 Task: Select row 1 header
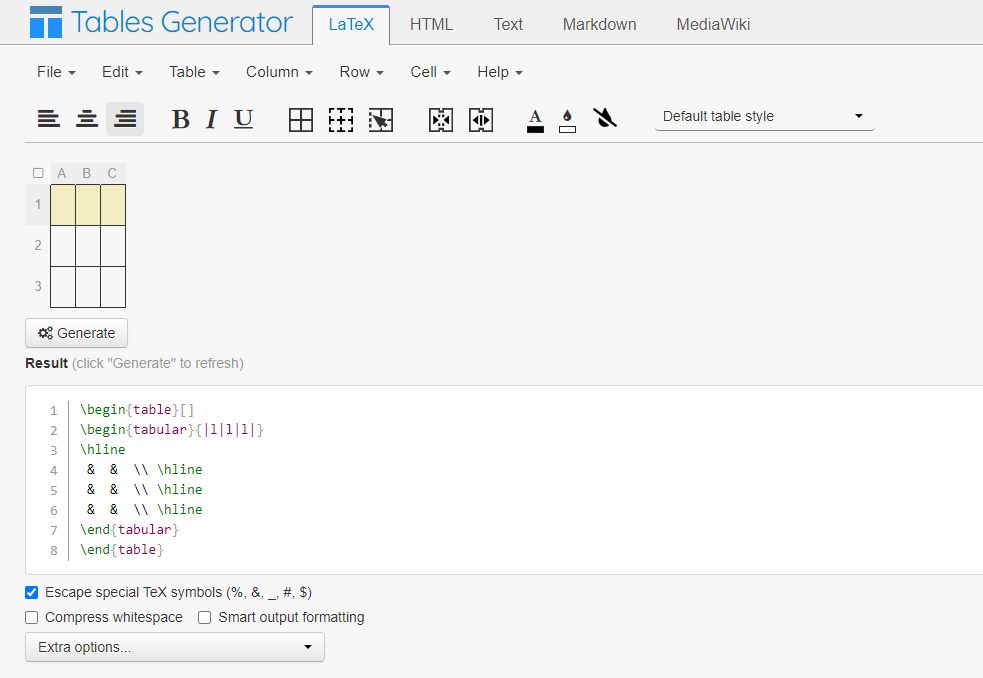tap(38, 204)
